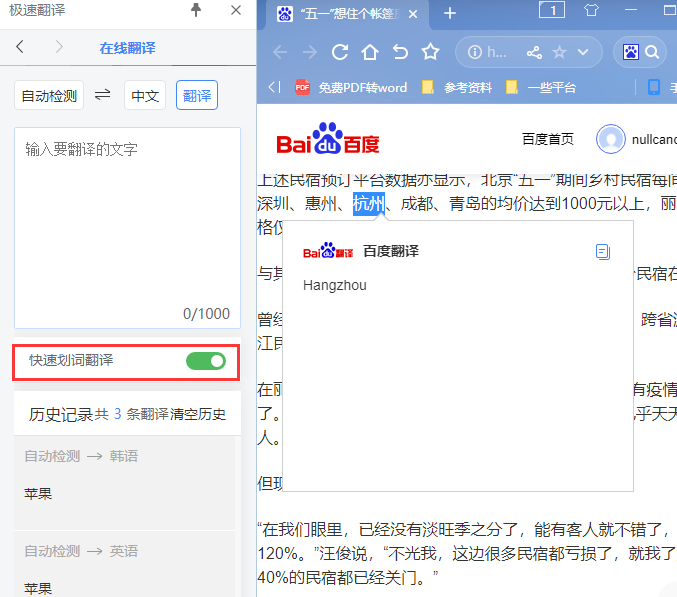Expand the address bar dropdown arrow
This screenshot has height=597, width=677.
[x=583, y=53]
